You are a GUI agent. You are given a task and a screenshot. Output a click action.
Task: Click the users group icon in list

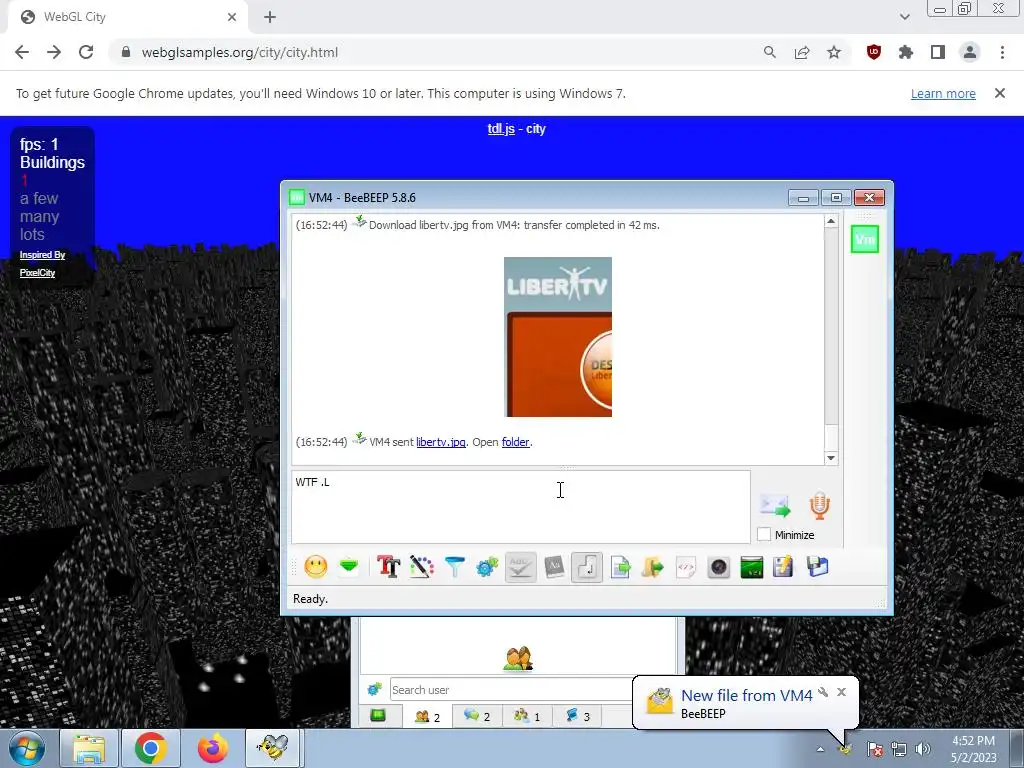pyautogui.click(x=518, y=658)
